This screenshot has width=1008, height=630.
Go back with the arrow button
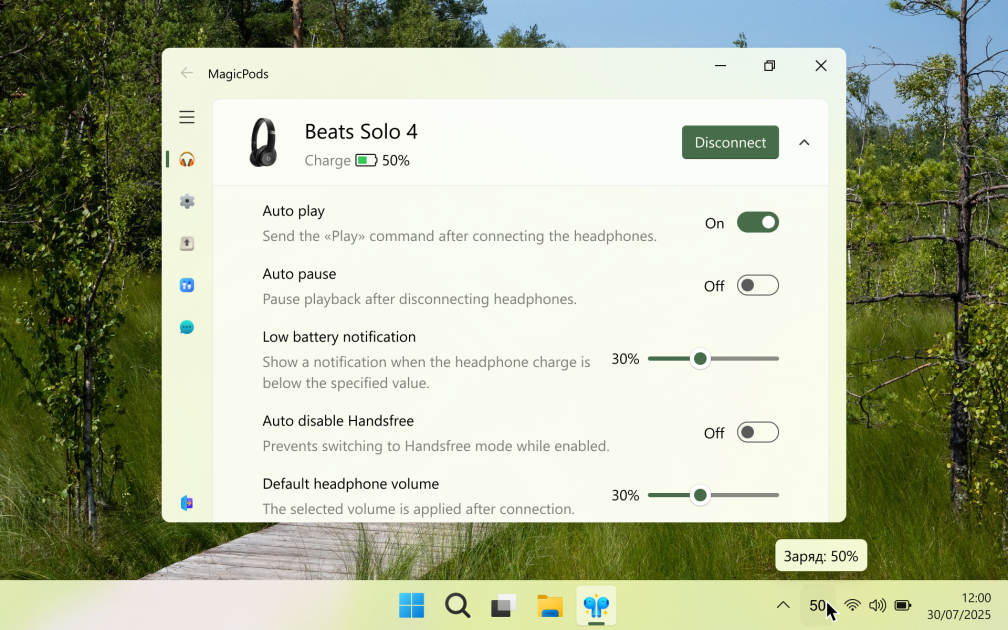pos(186,73)
